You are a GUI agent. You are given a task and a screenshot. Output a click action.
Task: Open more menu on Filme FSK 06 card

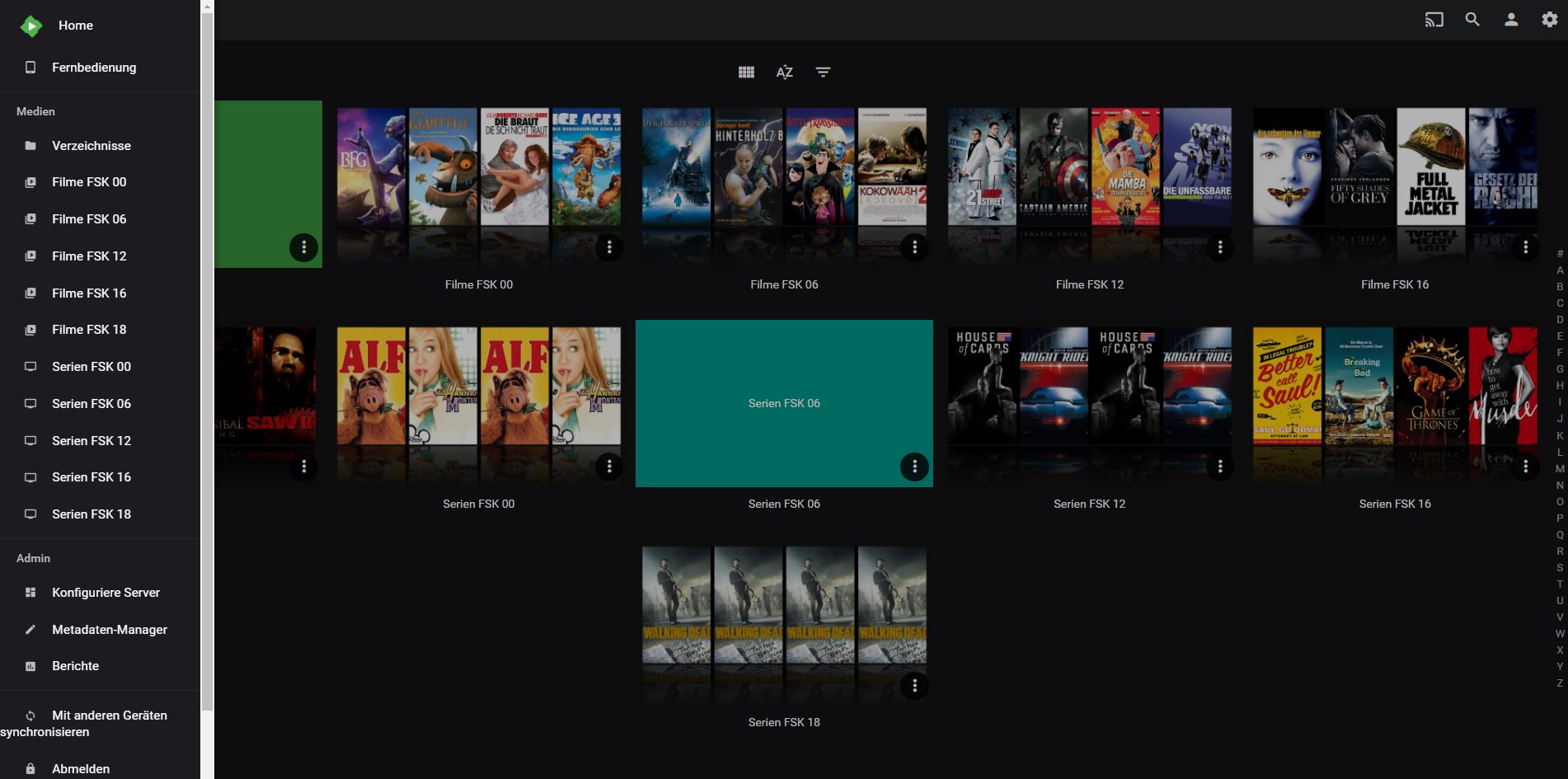[x=914, y=247]
